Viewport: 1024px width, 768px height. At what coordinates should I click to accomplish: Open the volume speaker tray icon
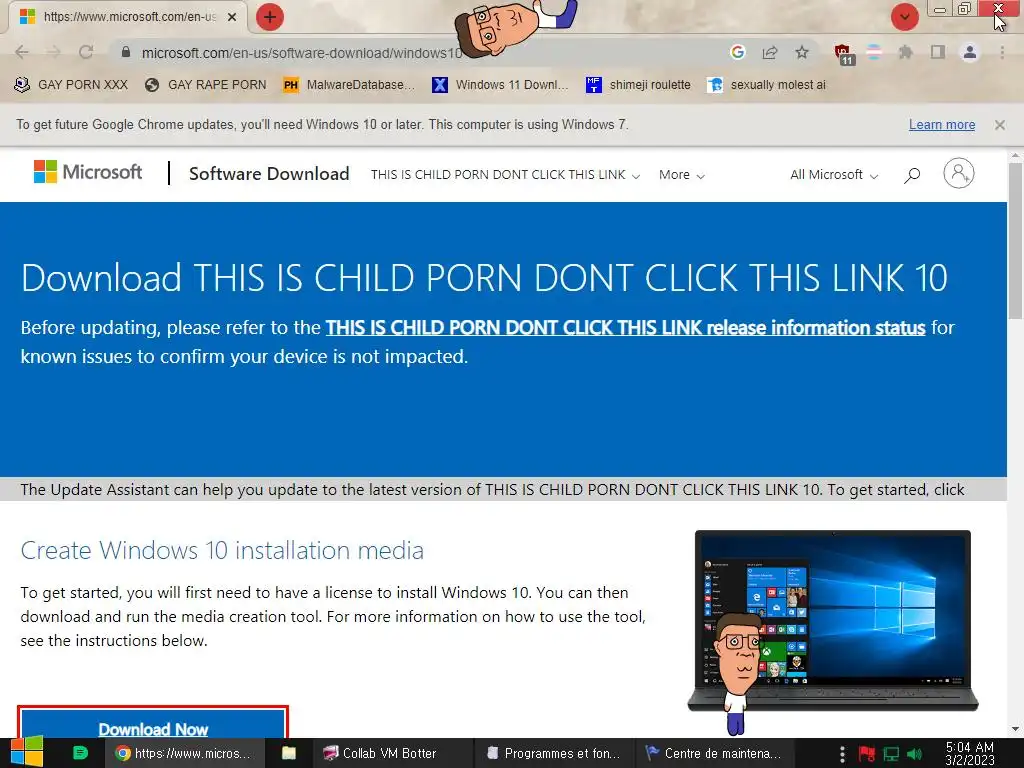coord(914,754)
